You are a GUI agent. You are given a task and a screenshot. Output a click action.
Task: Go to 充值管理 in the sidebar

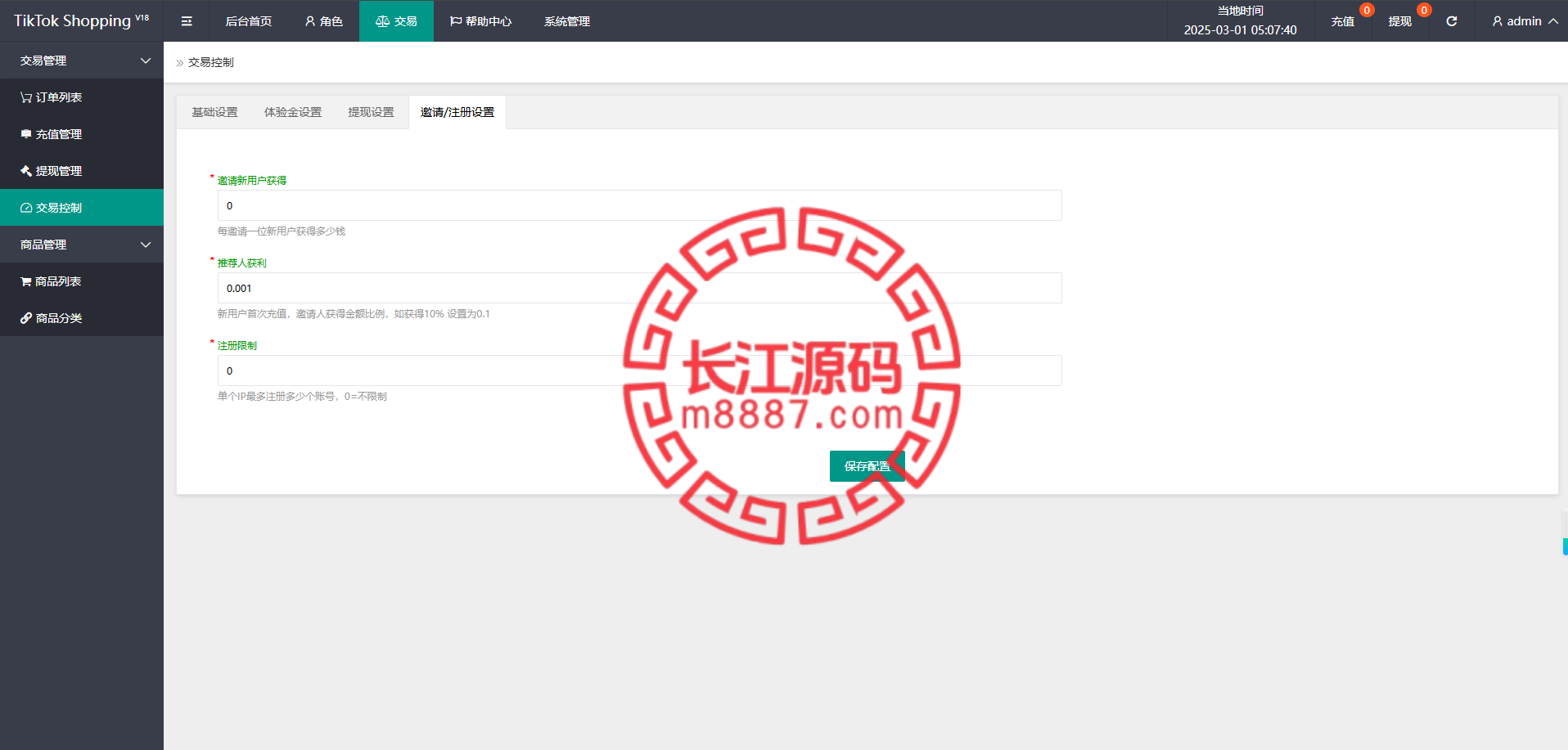point(82,134)
